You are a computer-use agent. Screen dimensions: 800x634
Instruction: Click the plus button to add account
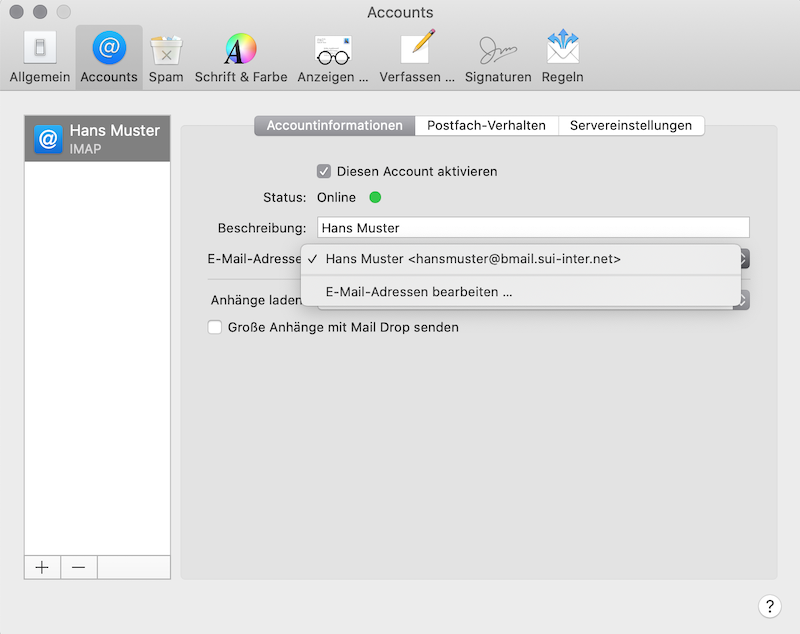[x=42, y=567]
